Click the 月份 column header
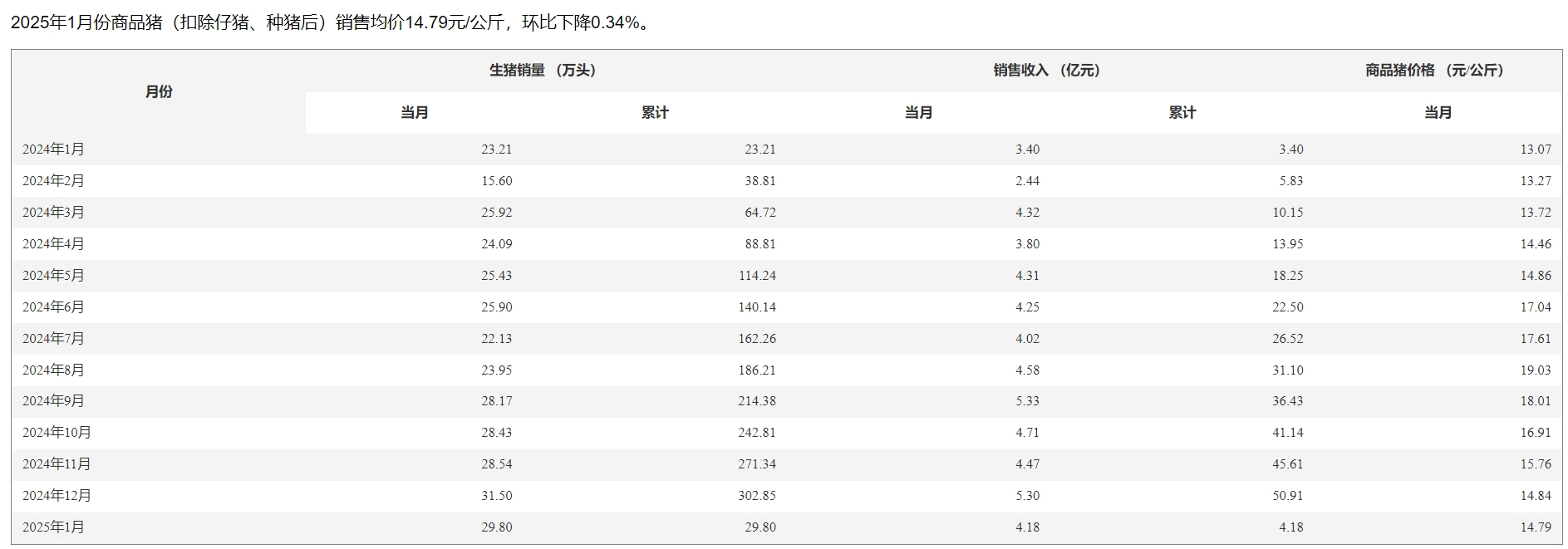The image size is (1568, 549). coord(159,91)
